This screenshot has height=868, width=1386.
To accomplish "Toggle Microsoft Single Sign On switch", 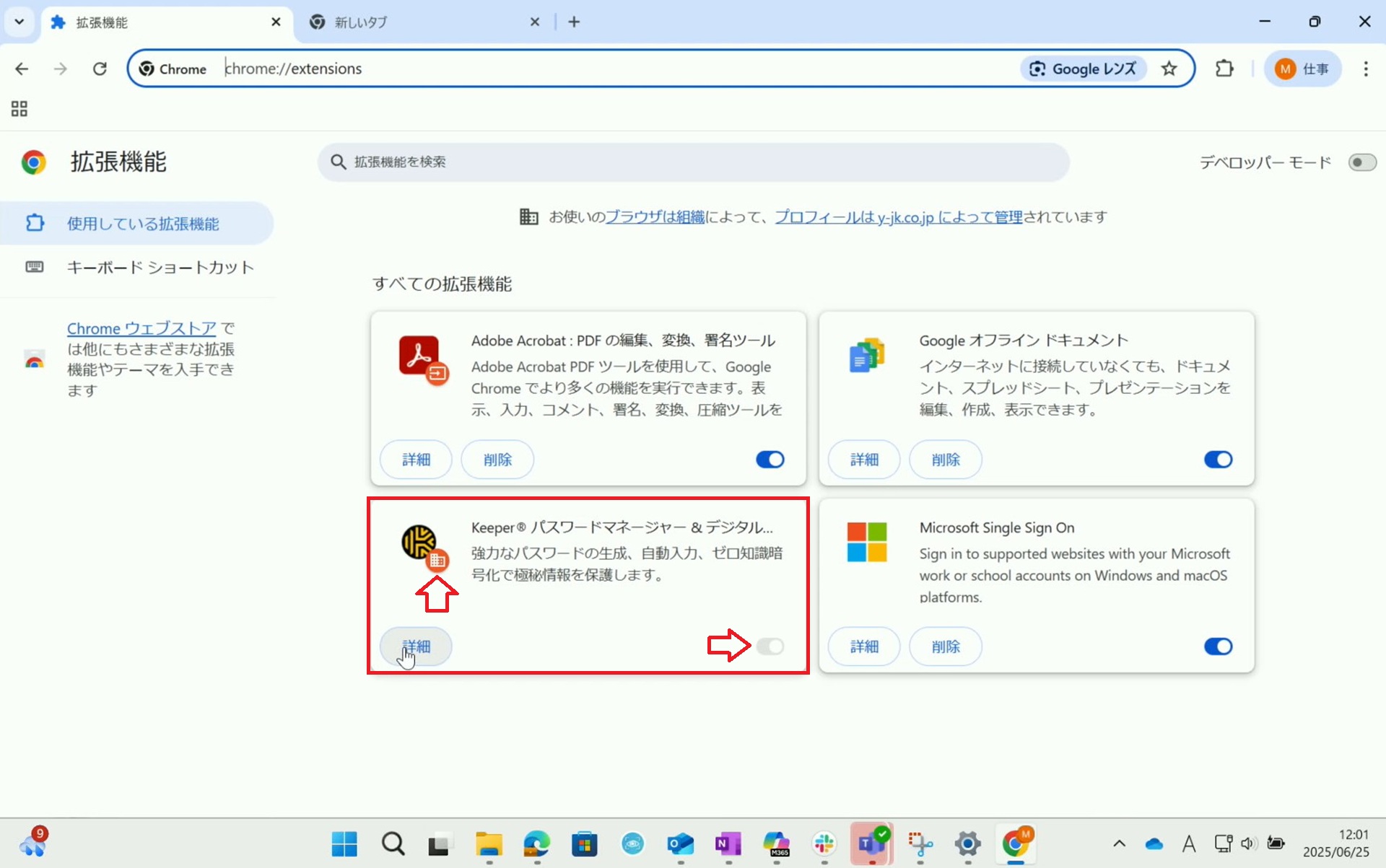I will tap(1218, 646).
